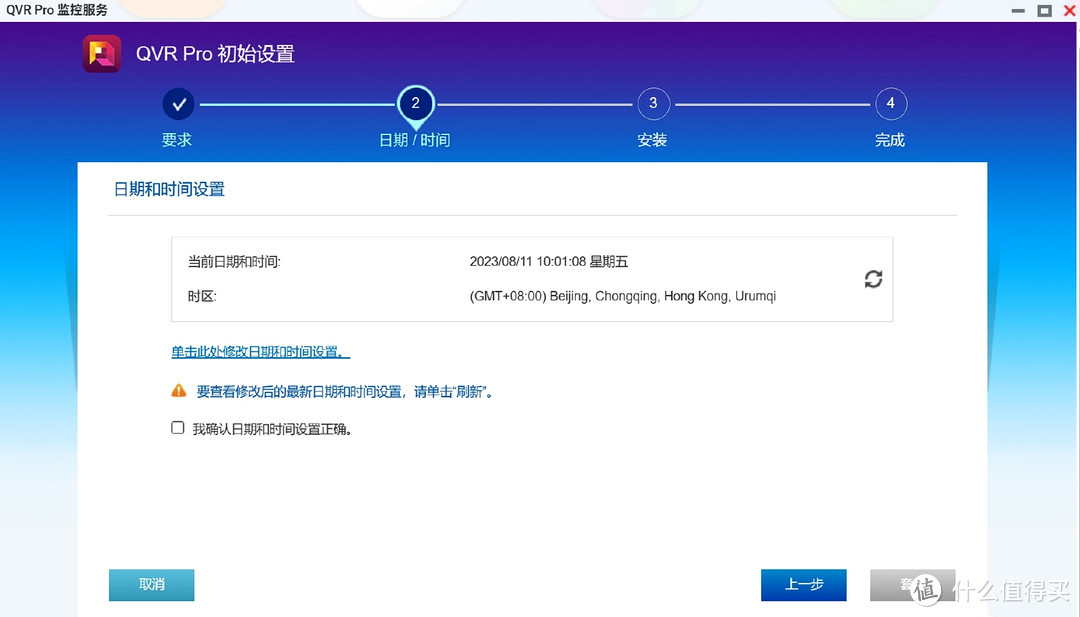Click the 取消 button
The image size is (1080, 617).
pos(151,585)
